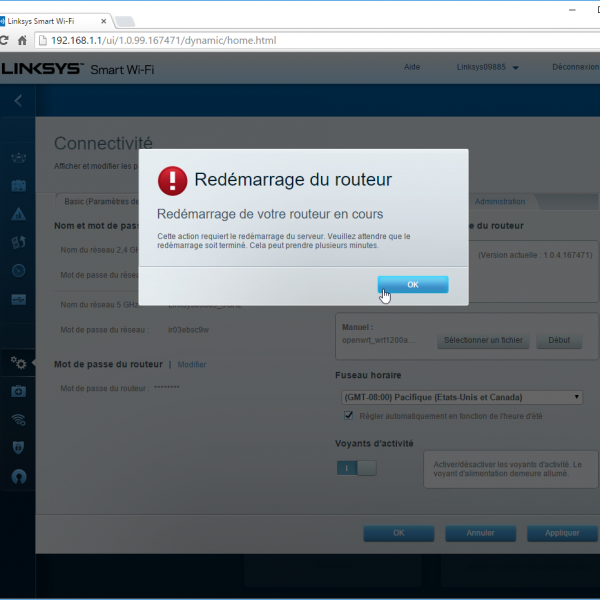This screenshot has width=600, height=600.
Task: Click the Appliquer button
Action: point(562,533)
